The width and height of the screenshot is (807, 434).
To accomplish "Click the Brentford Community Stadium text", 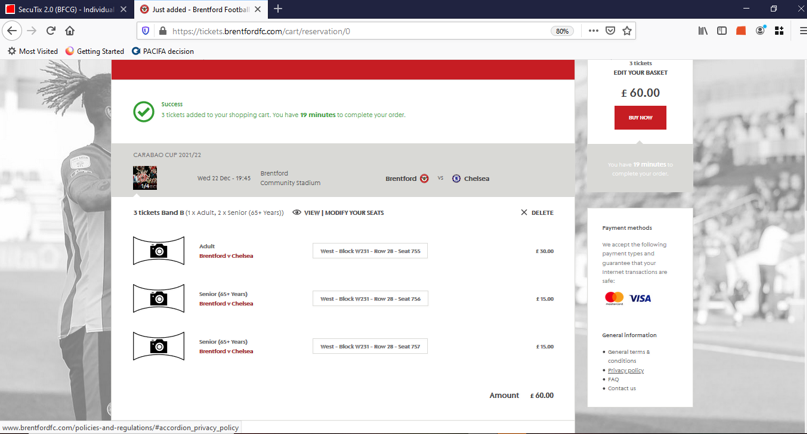I will (x=290, y=178).
